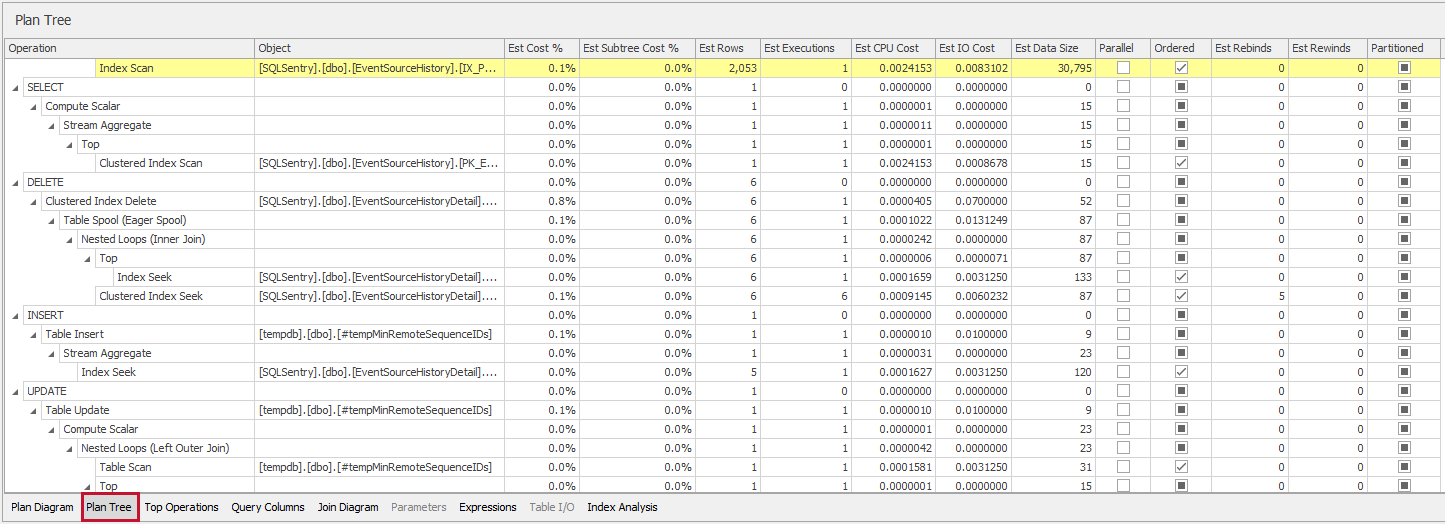
Task: Collapse the Table Spool (Eager Spool) node
Action: tap(51, 220)
